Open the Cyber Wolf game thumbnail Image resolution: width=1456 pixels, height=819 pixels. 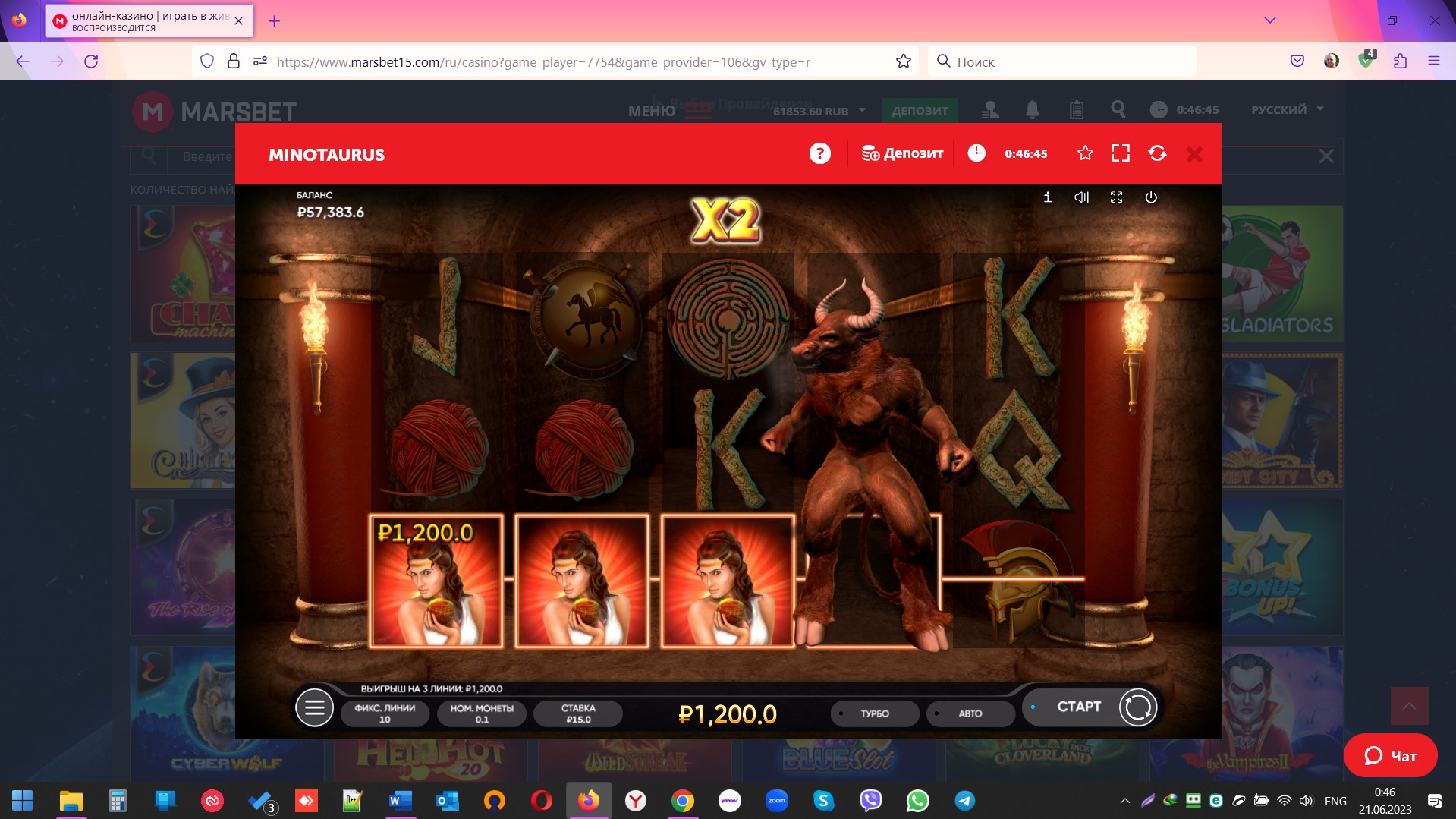[x=226, y=713]
